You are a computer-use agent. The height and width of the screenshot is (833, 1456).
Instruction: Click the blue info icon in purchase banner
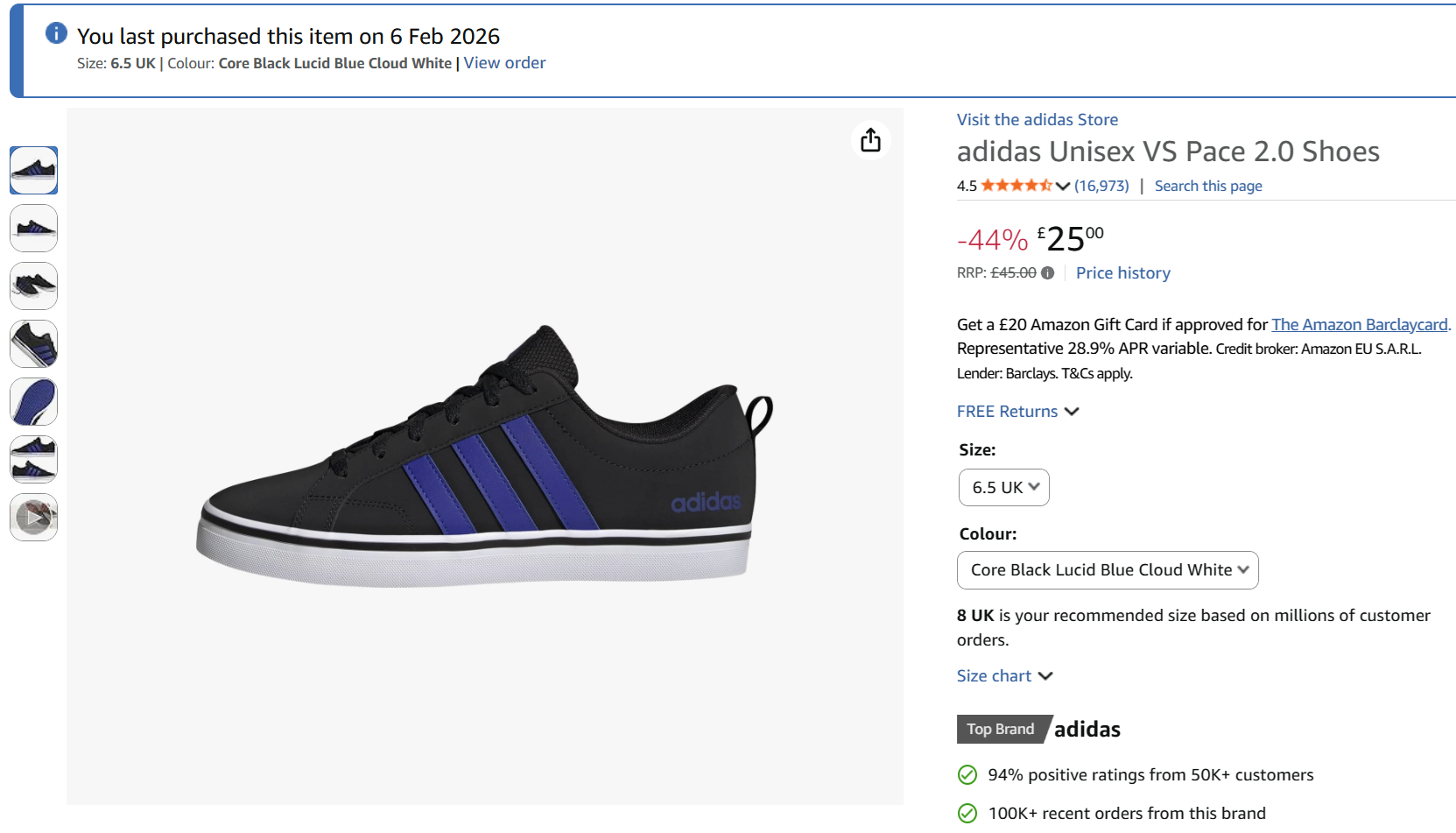(x=56, y=33)
